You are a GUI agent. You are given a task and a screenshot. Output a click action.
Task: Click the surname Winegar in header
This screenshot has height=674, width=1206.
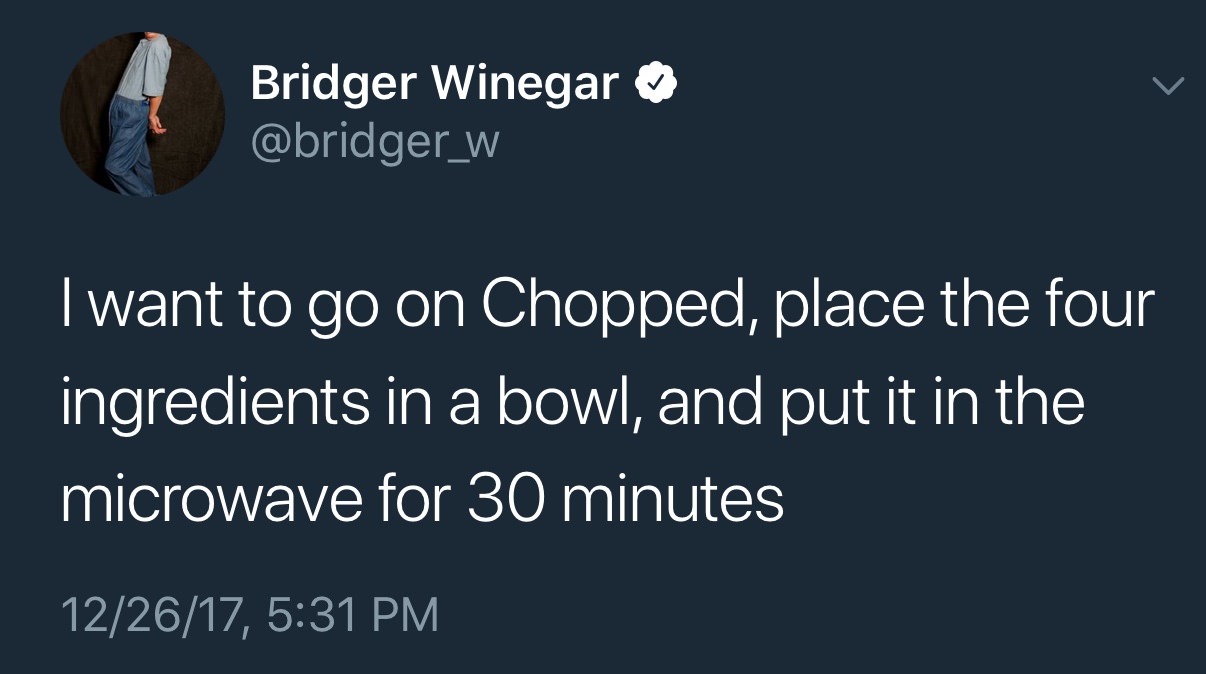click(526, 83)
